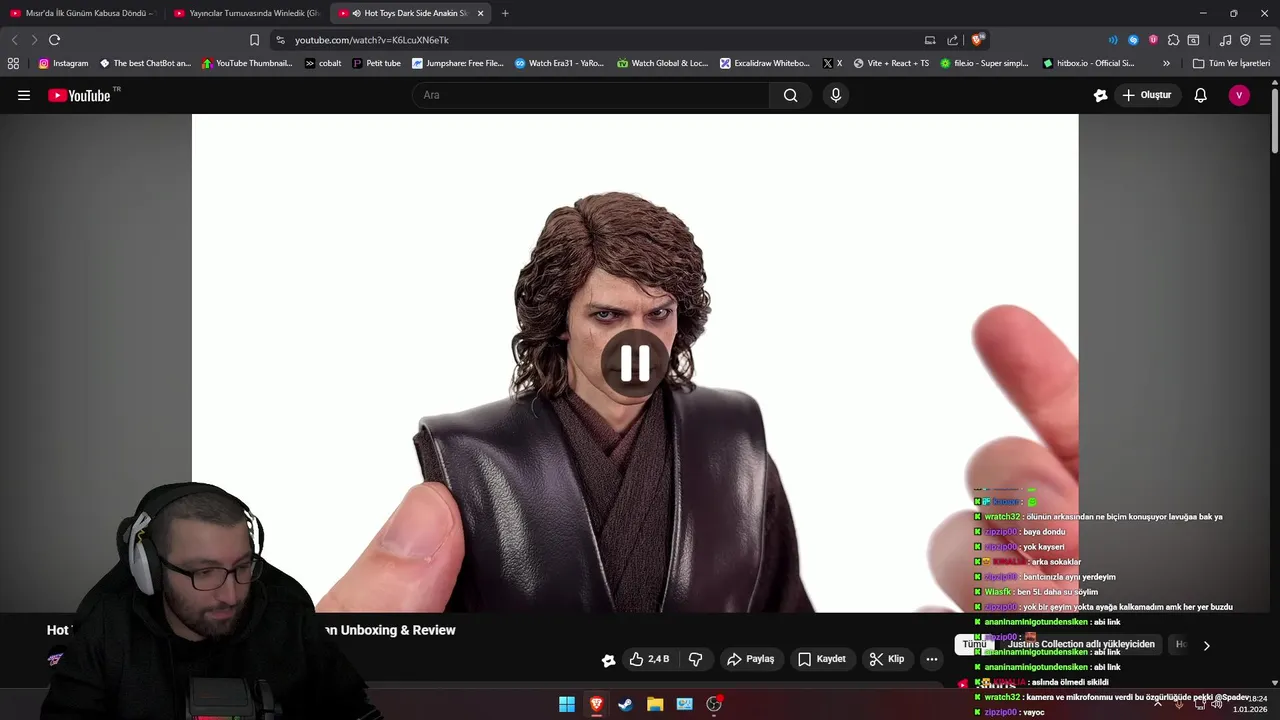Open the pink shield extension icon
The image size is (1280, 720).
1153,40
